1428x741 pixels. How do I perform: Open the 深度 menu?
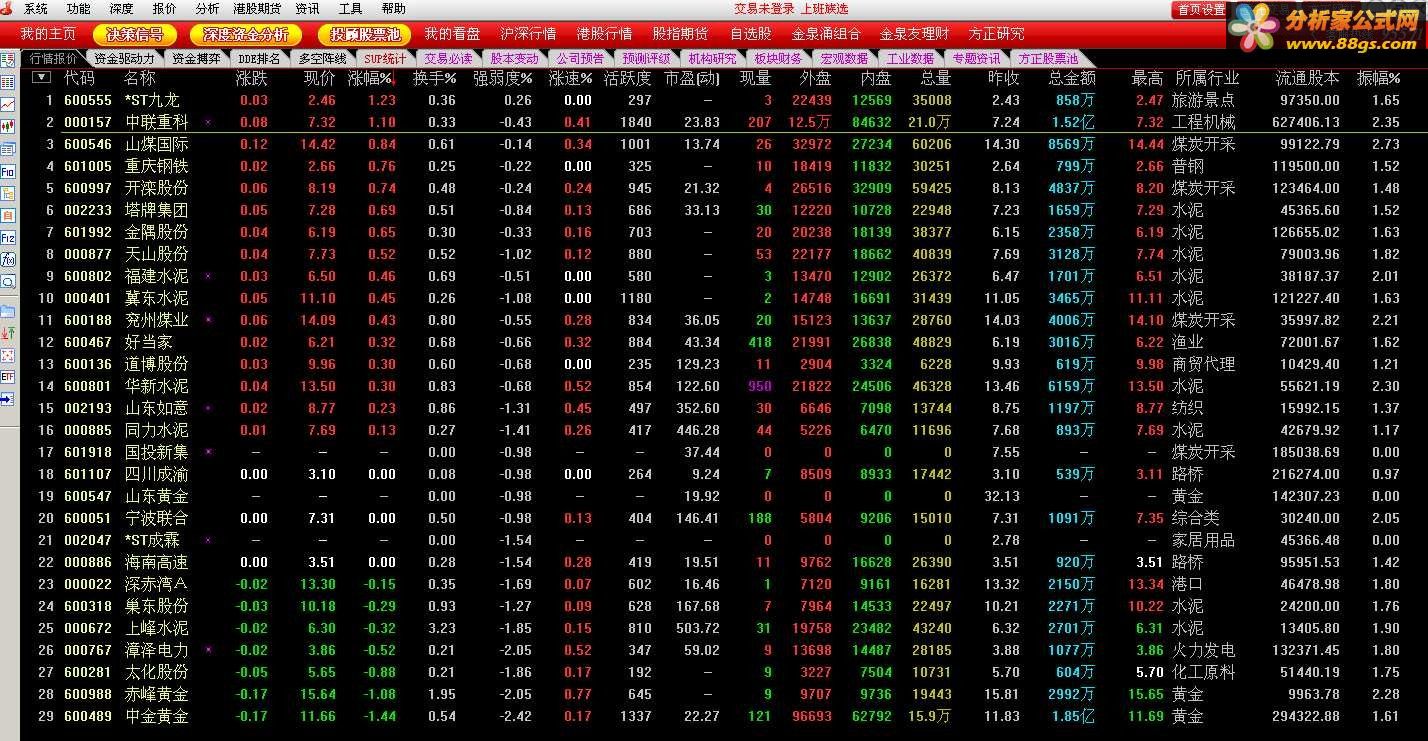tap(121, 9)
